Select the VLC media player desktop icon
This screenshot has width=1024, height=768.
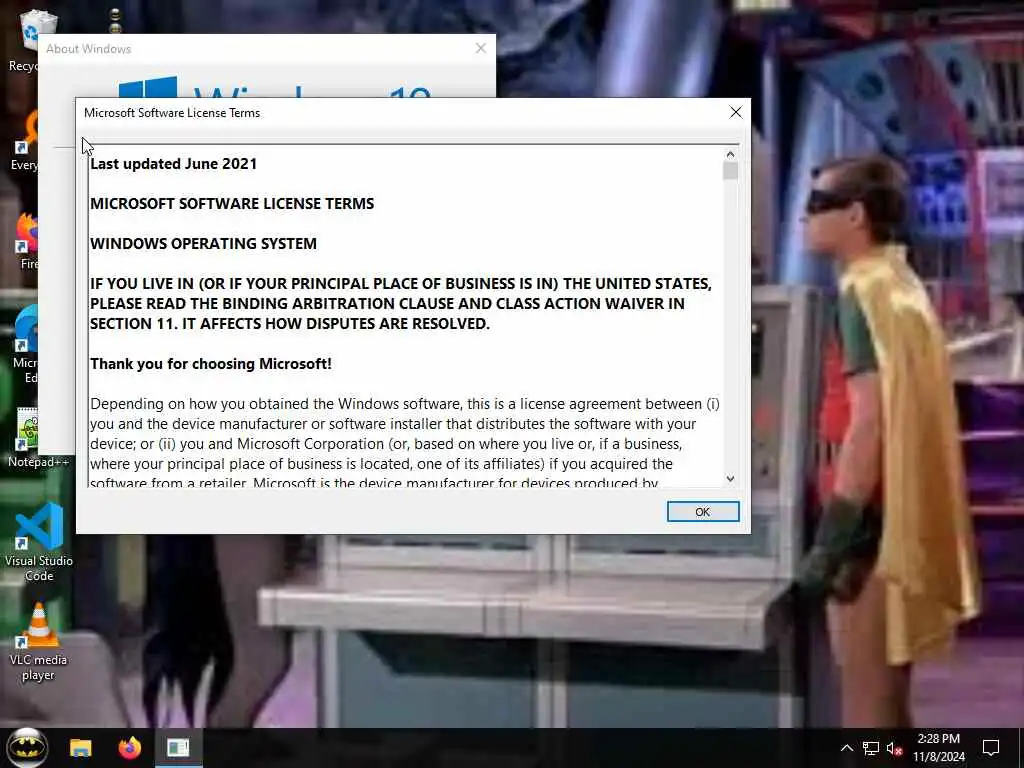39,643
